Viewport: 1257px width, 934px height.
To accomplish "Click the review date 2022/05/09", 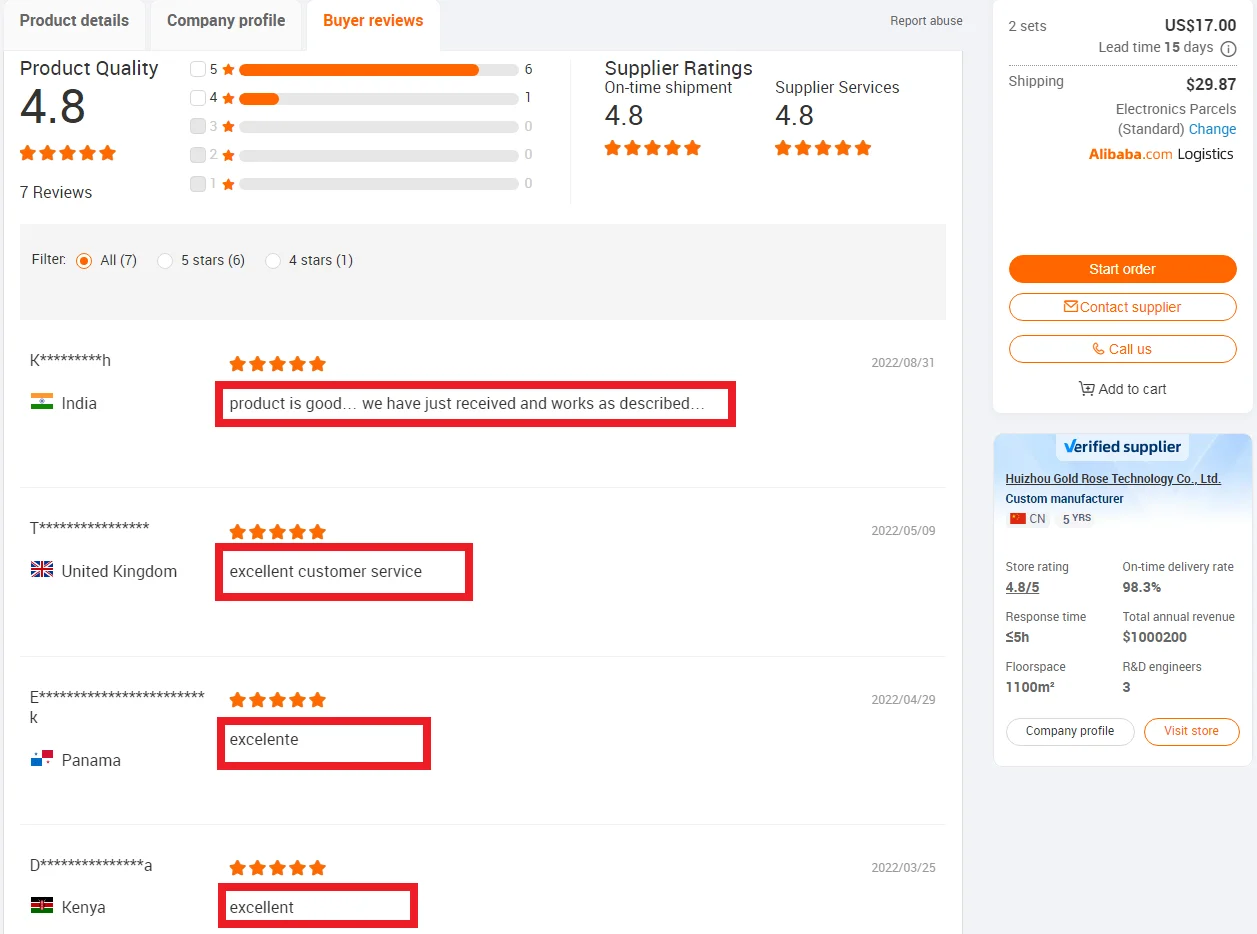I will point(903,531).
